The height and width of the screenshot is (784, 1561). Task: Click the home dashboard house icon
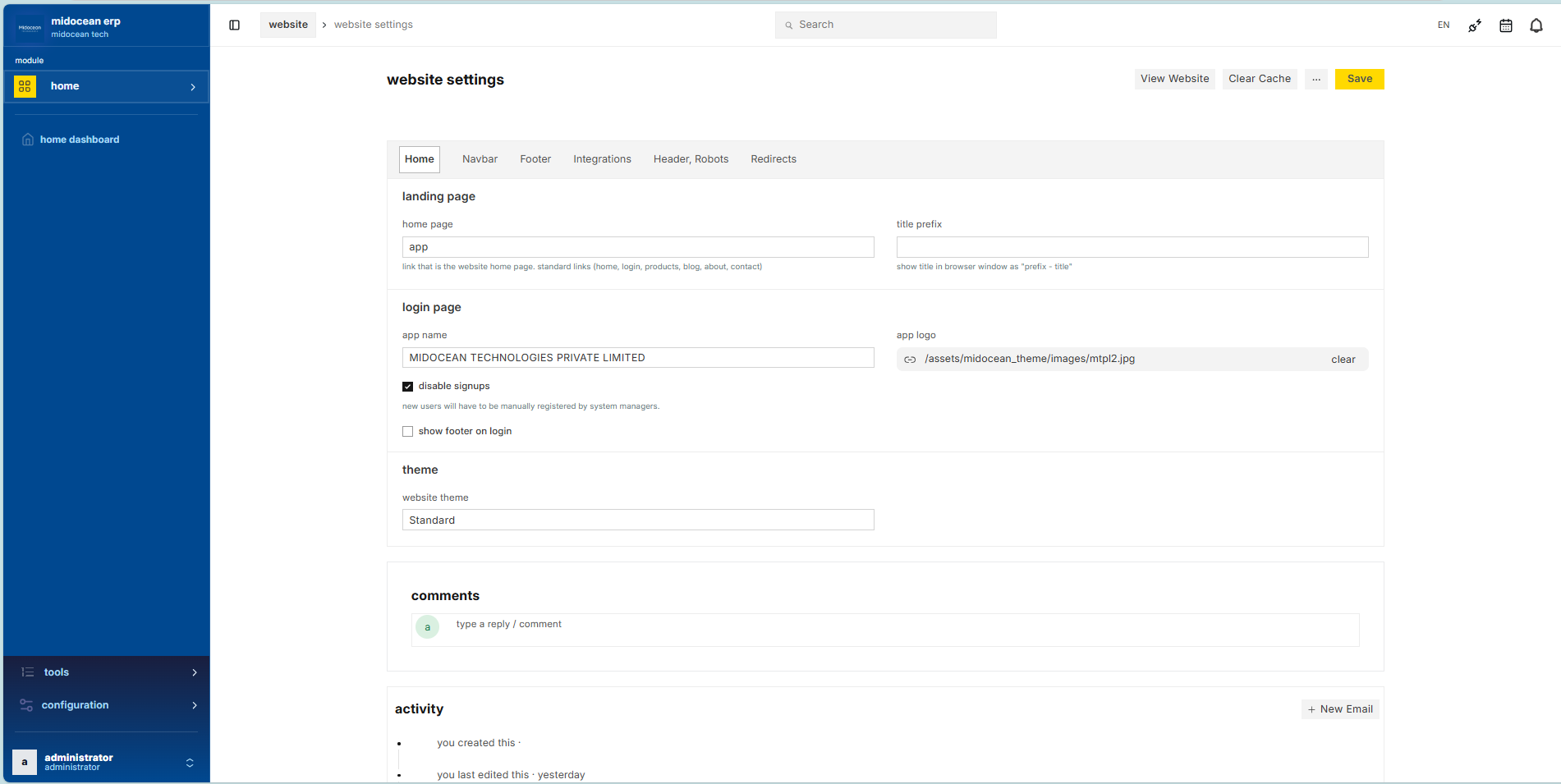click(28, 140)
